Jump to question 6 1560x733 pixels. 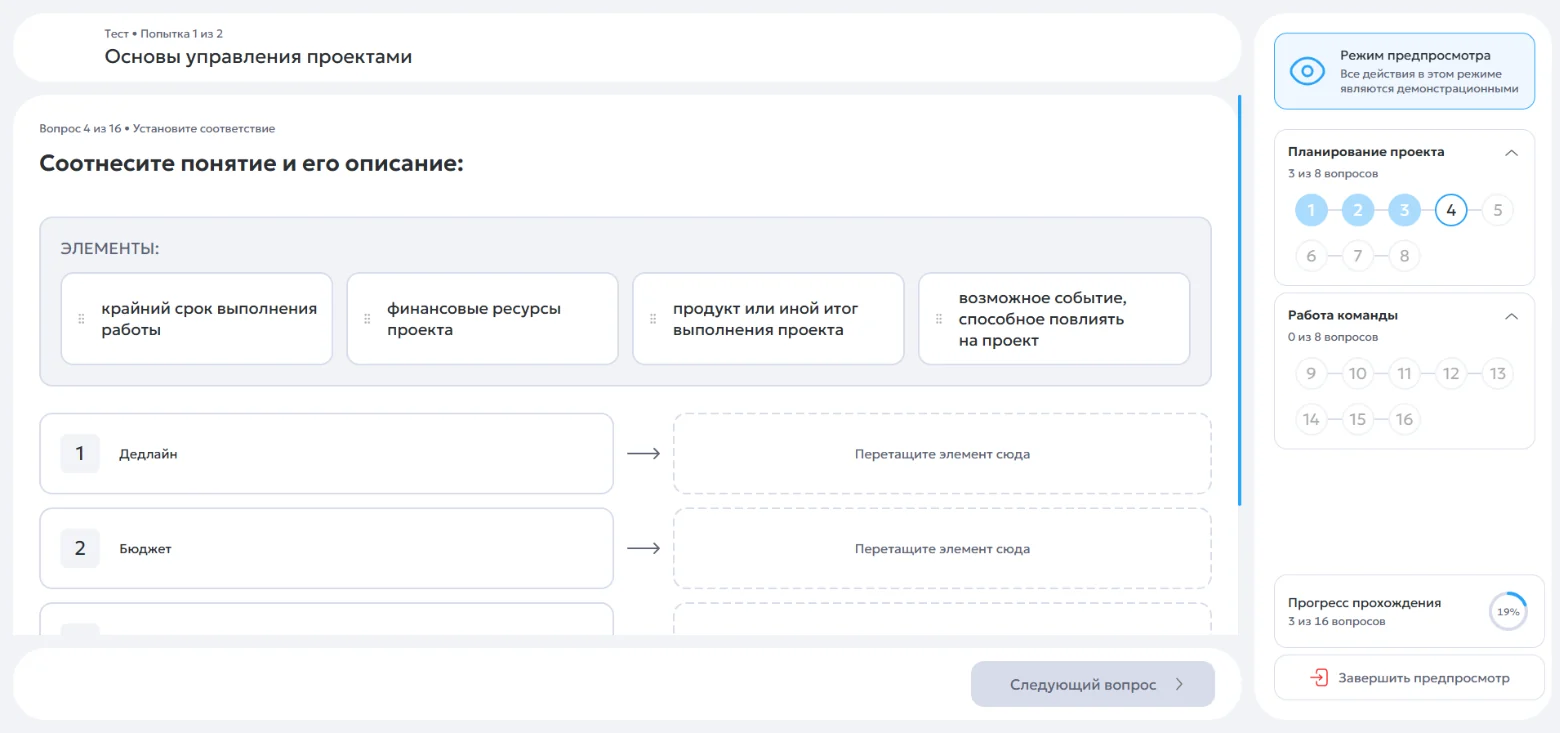click(1311, 256)
